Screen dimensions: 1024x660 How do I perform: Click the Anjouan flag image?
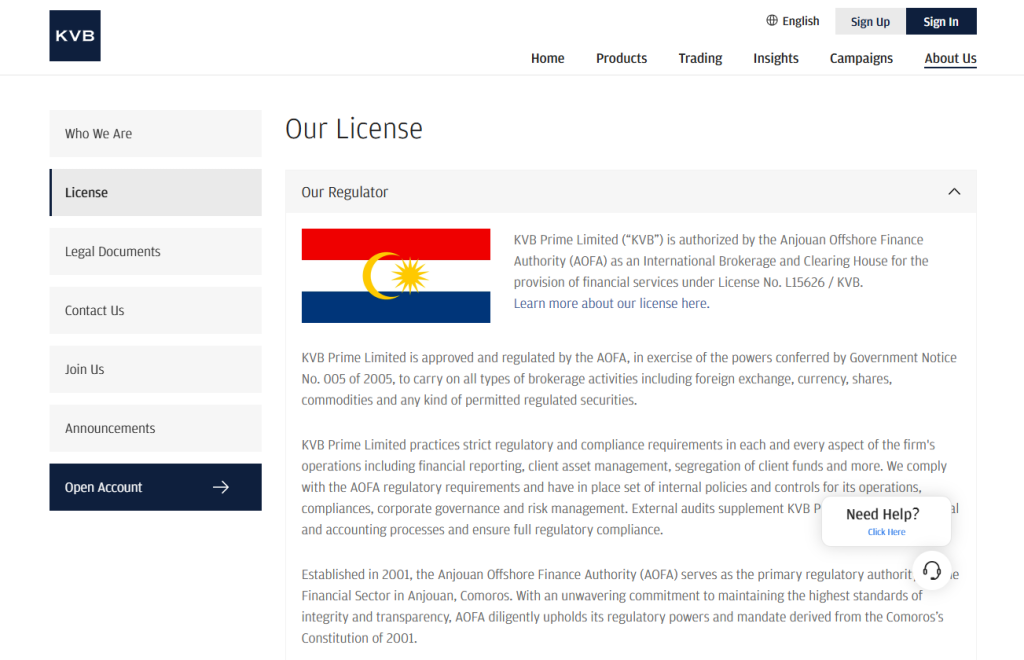(x=395, y=275)
